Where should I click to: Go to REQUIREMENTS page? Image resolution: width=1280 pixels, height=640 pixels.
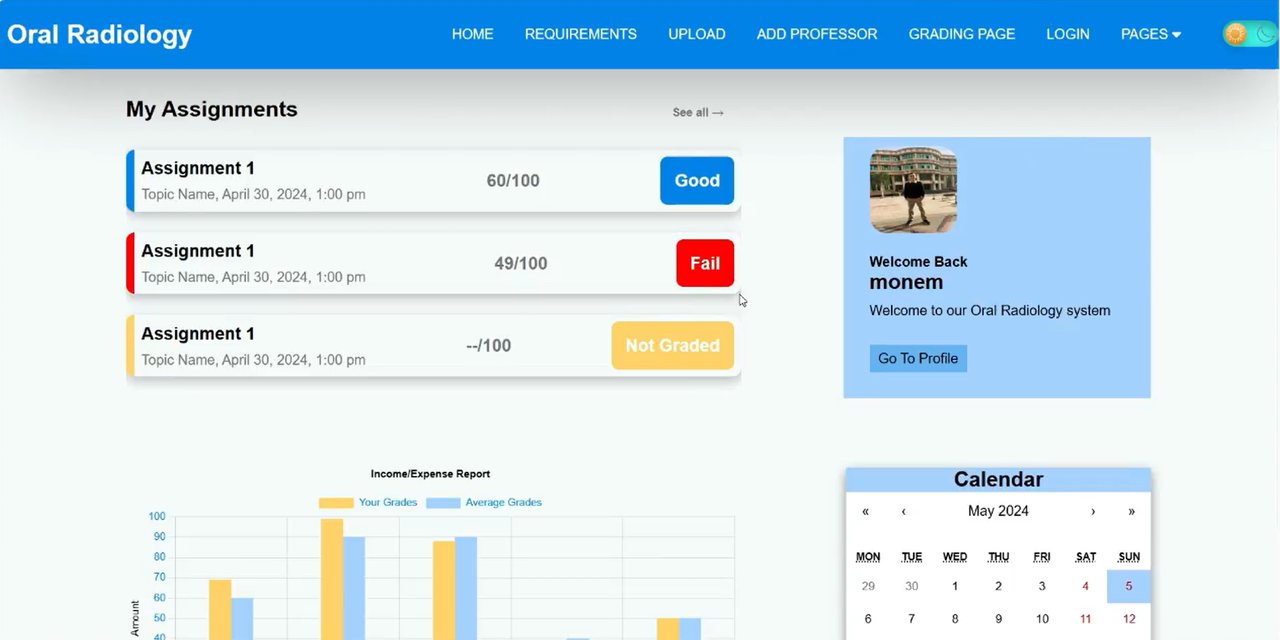click(x=581, y=34)
